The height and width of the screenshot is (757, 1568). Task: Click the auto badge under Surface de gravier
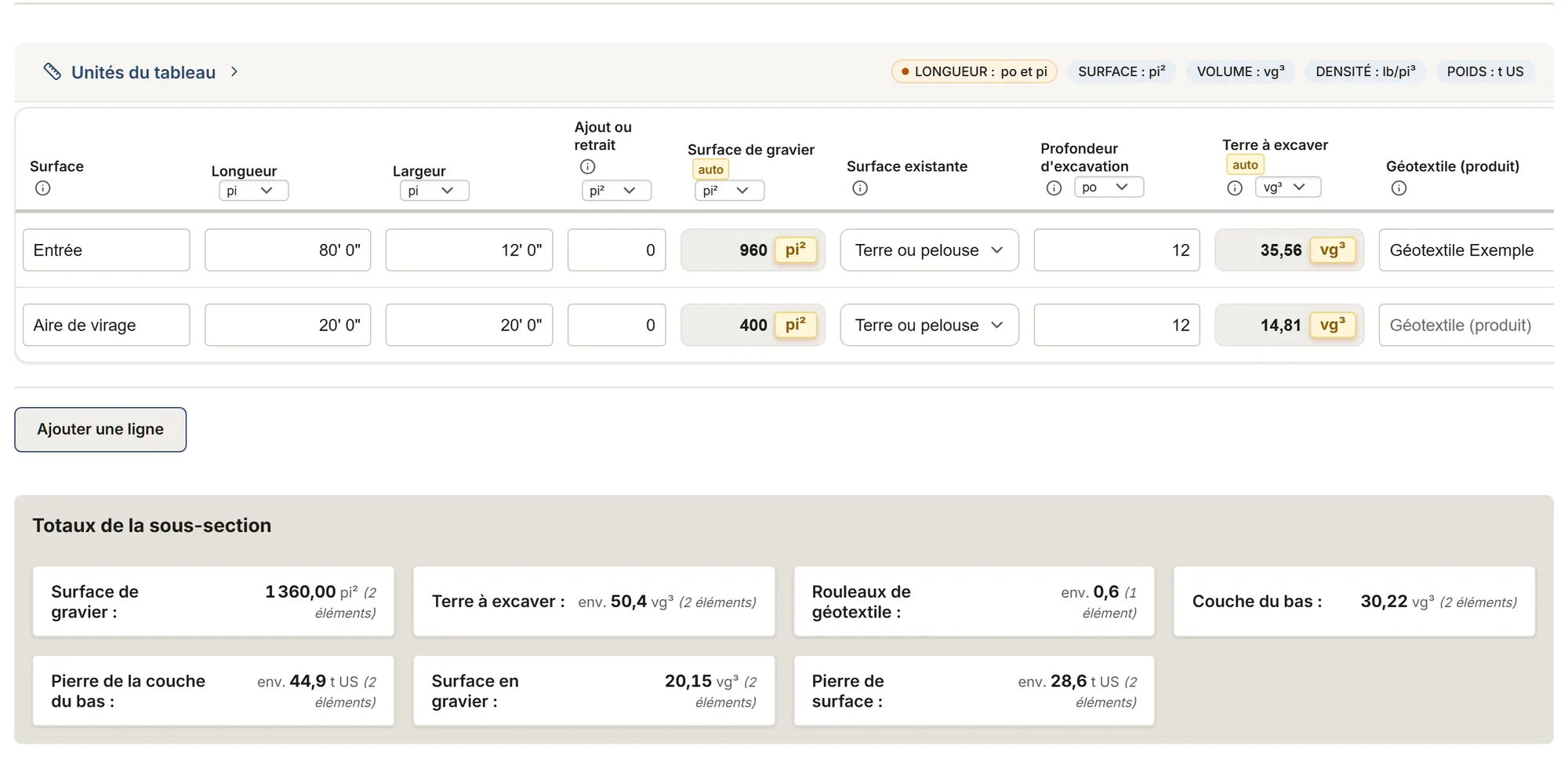(x=710, y=169)
